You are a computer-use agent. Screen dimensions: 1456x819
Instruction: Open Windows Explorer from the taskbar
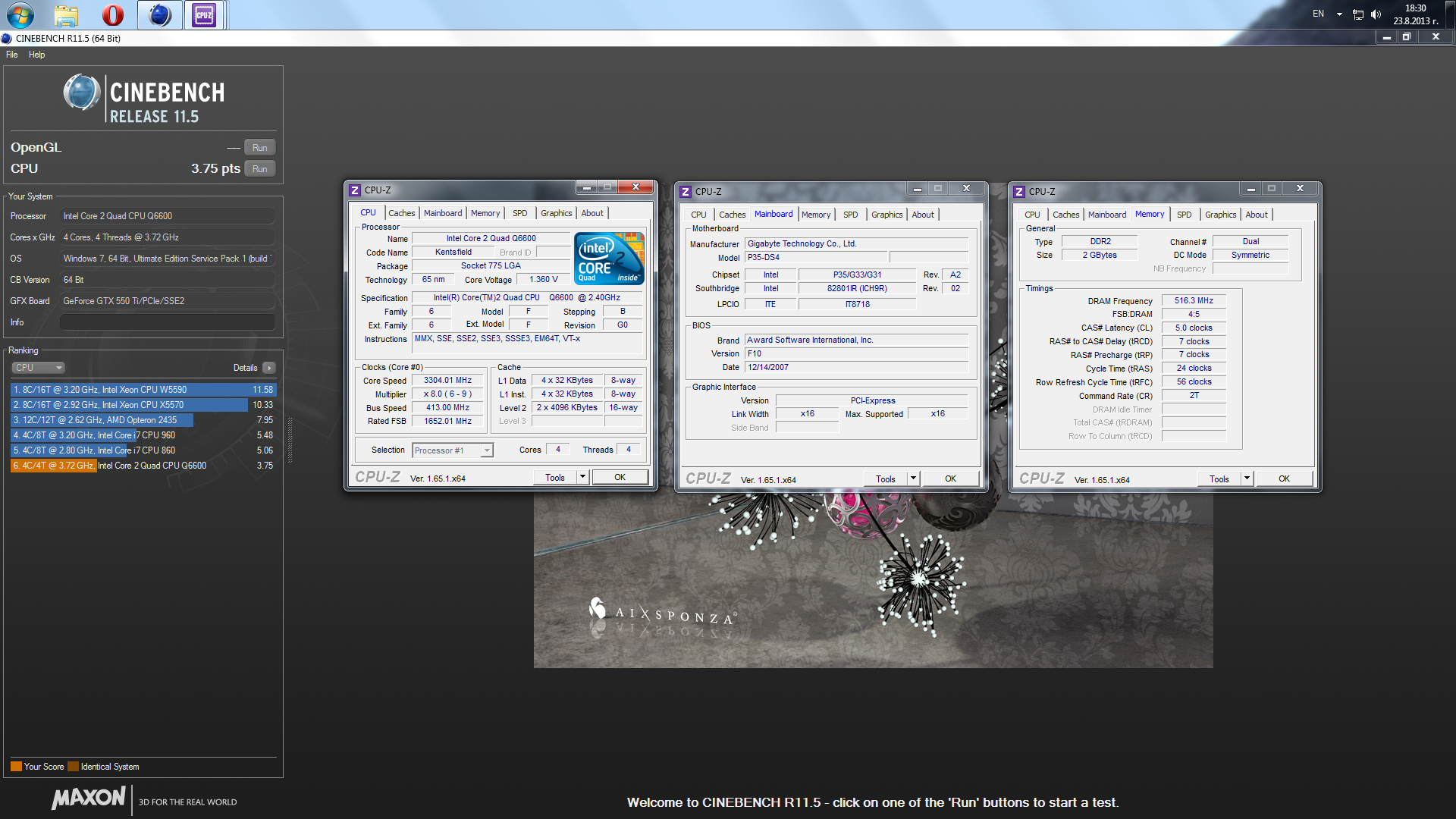[67, 14]
